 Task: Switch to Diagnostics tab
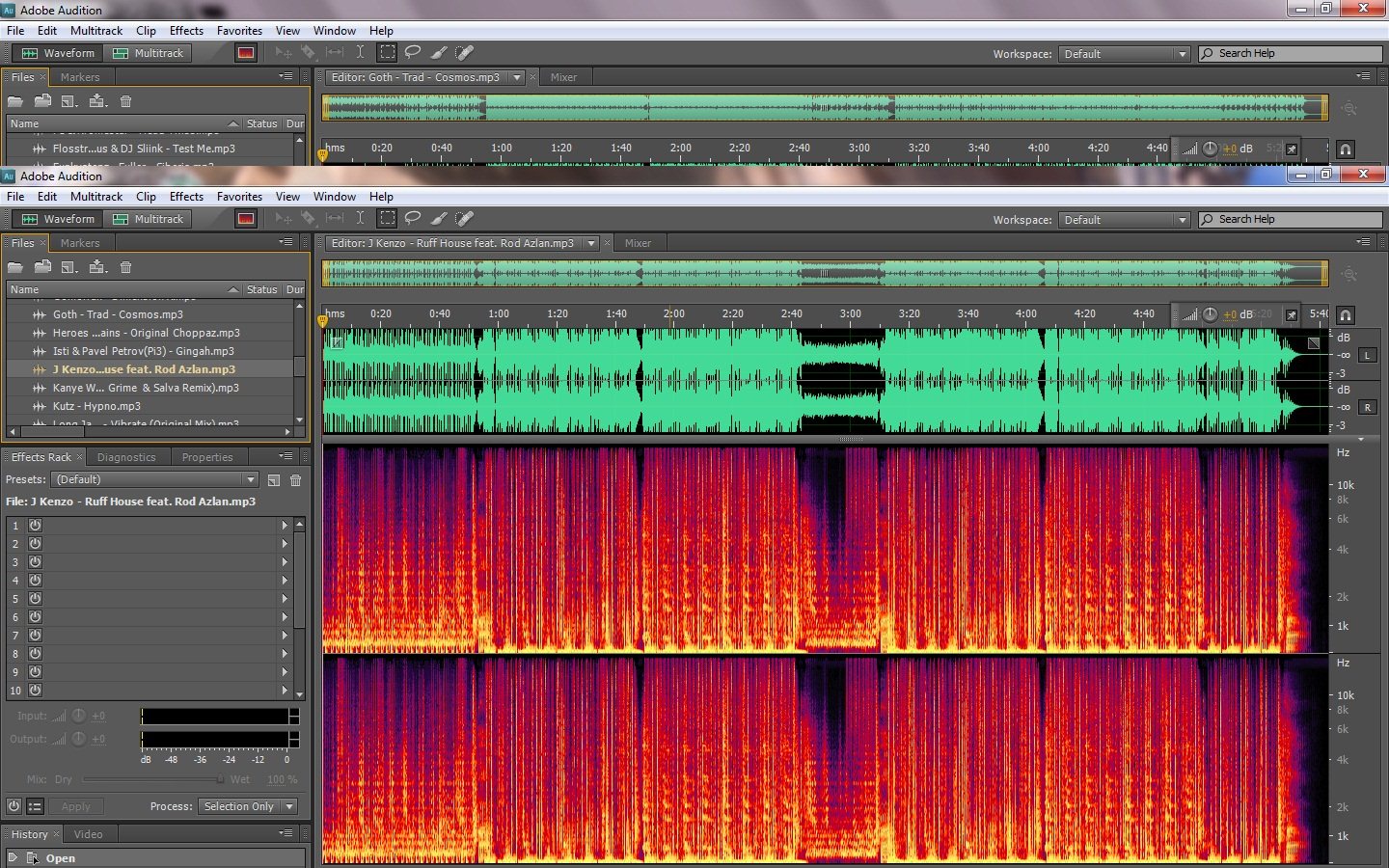126,457
